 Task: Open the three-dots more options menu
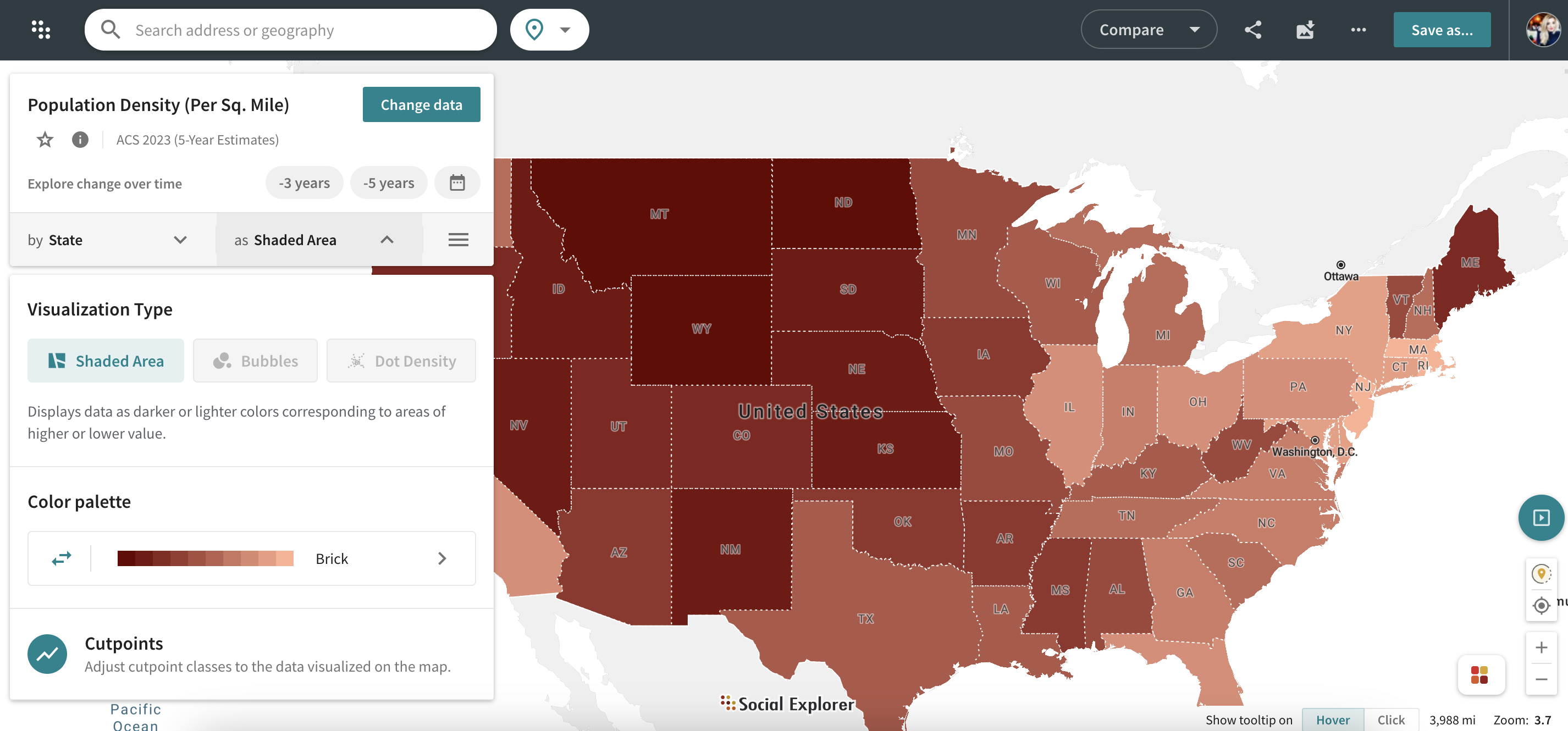1358,30
